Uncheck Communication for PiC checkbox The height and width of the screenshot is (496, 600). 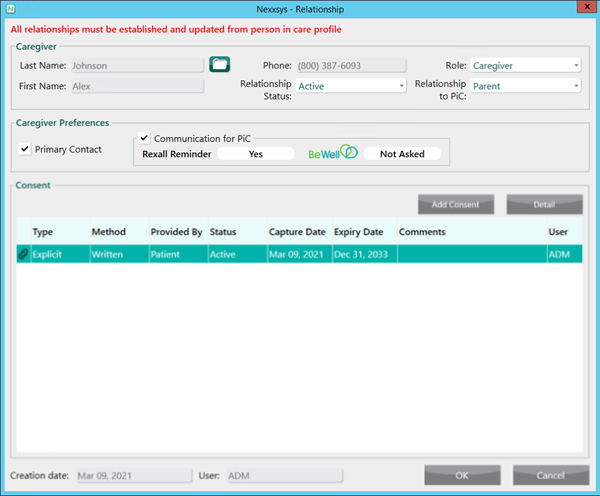[145, 138]
